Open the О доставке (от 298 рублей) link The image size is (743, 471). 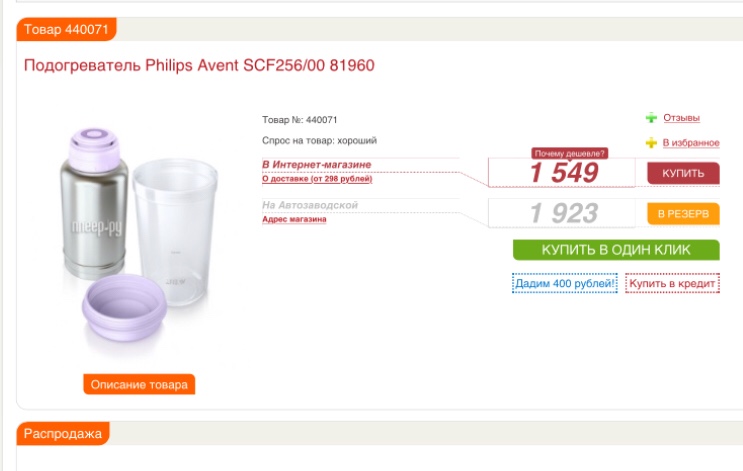(x=317, y=179)
